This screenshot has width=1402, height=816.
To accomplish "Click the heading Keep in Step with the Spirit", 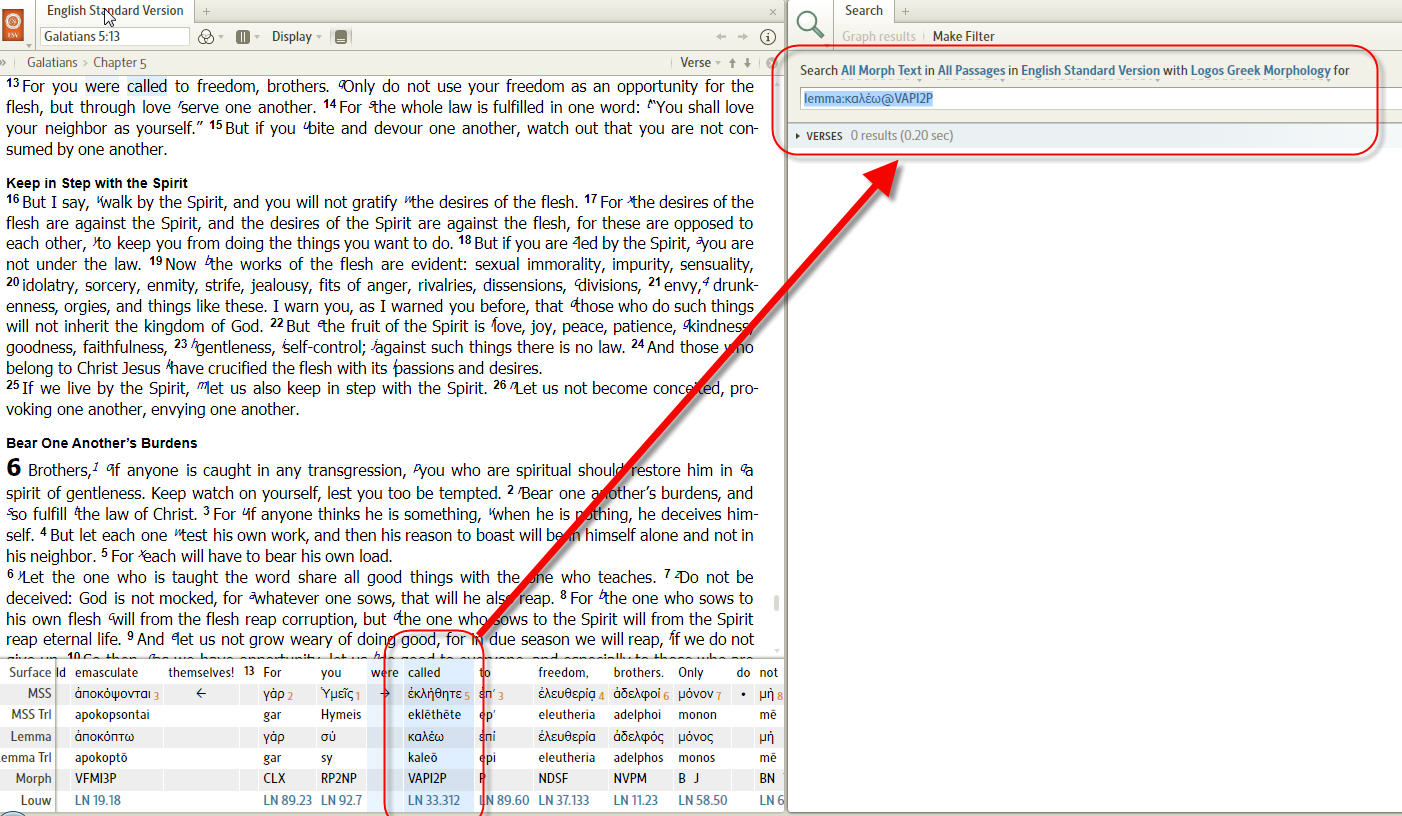I will coord(97,183).
